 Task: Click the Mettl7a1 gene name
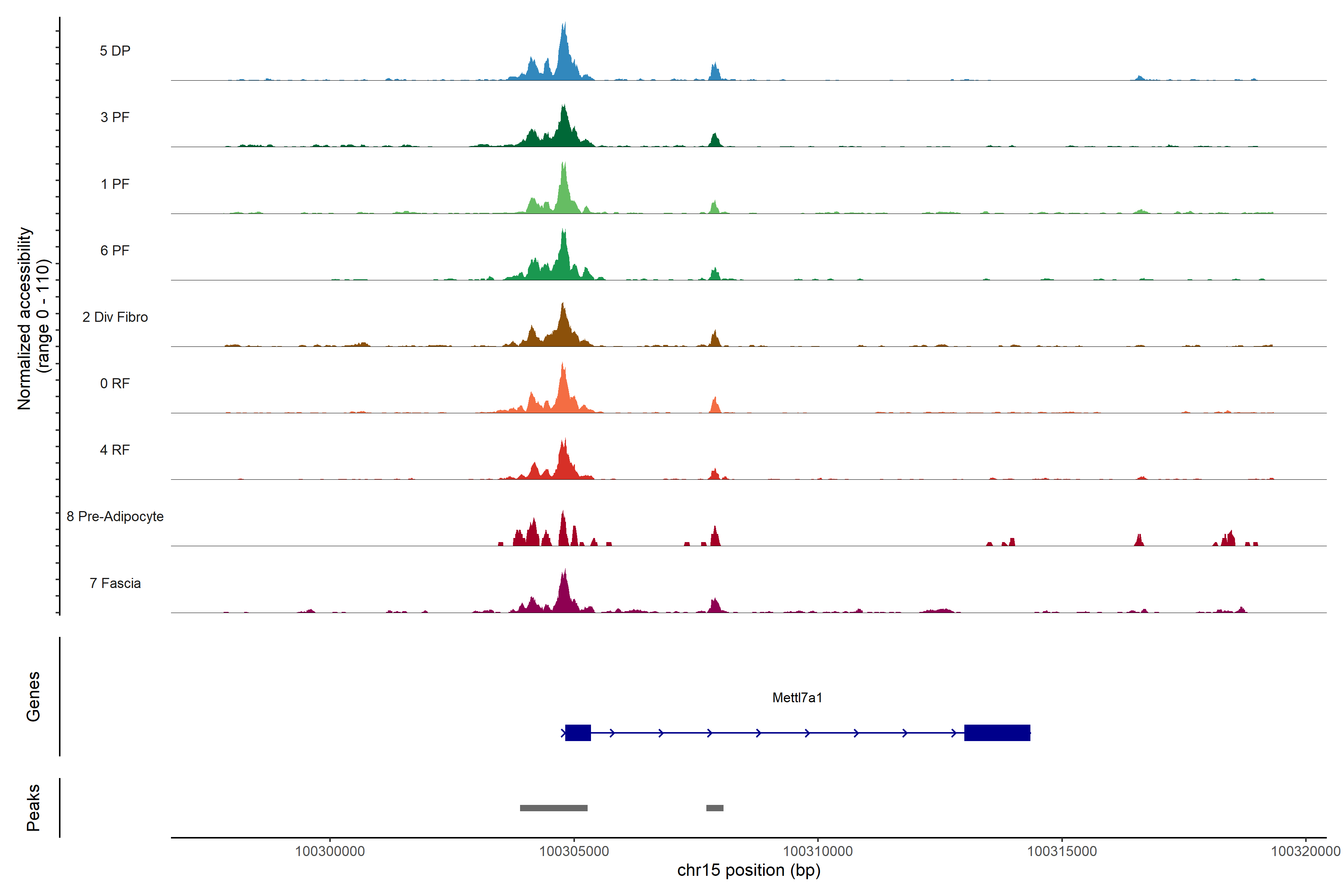(797, 698)
